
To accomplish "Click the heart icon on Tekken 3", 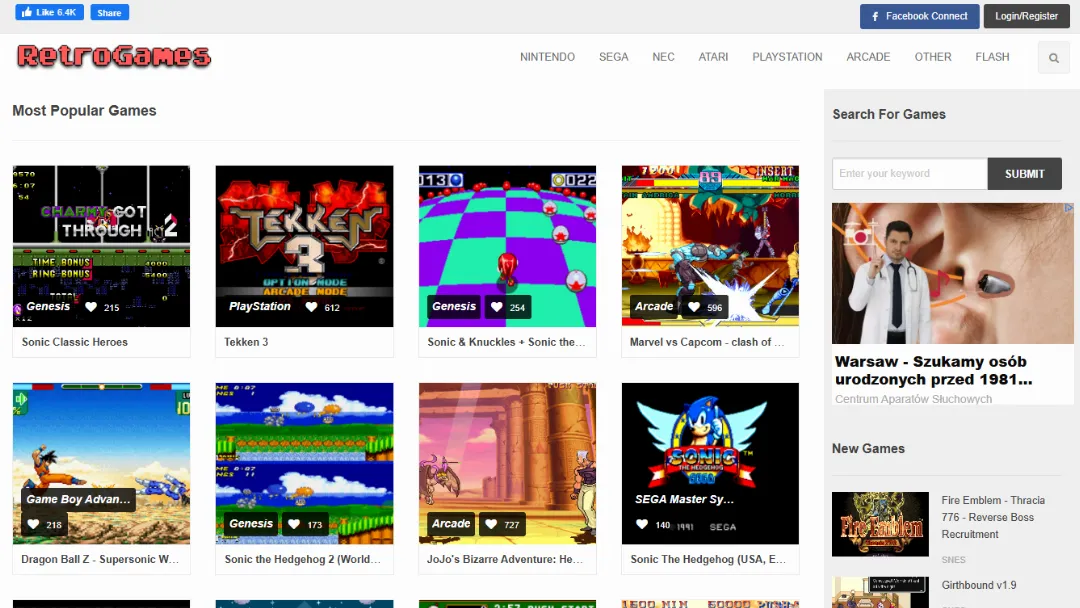I will [311, 307].
